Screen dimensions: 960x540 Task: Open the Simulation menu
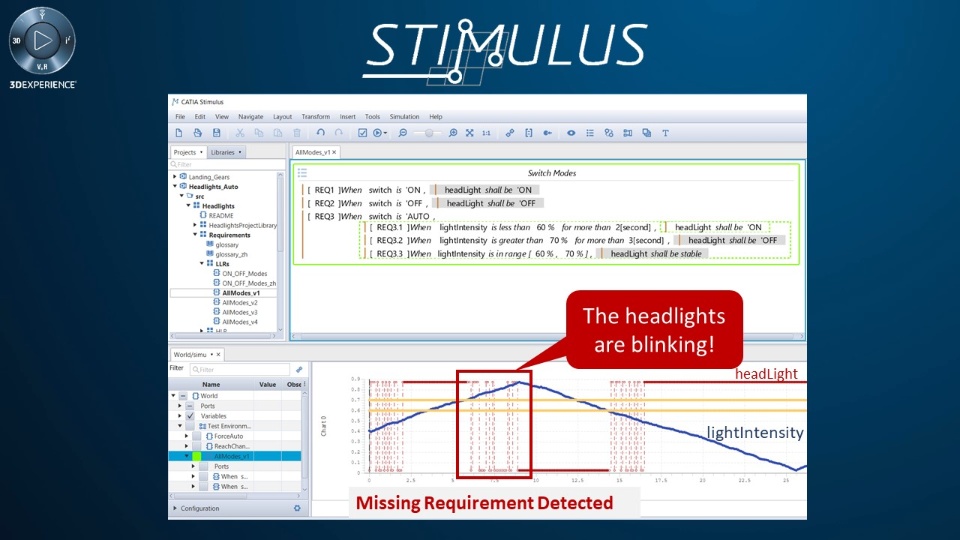pos(404,116)
